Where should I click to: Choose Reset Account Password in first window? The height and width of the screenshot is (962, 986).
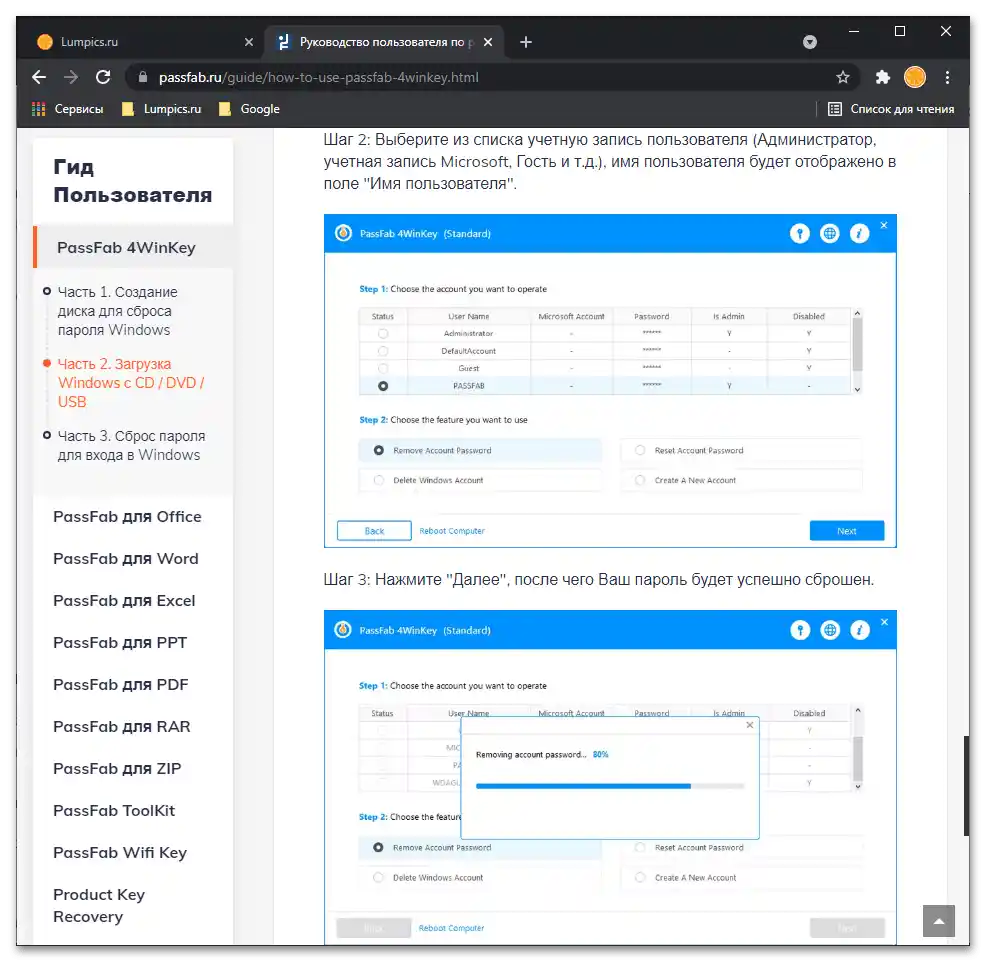[x=741, y=451]
